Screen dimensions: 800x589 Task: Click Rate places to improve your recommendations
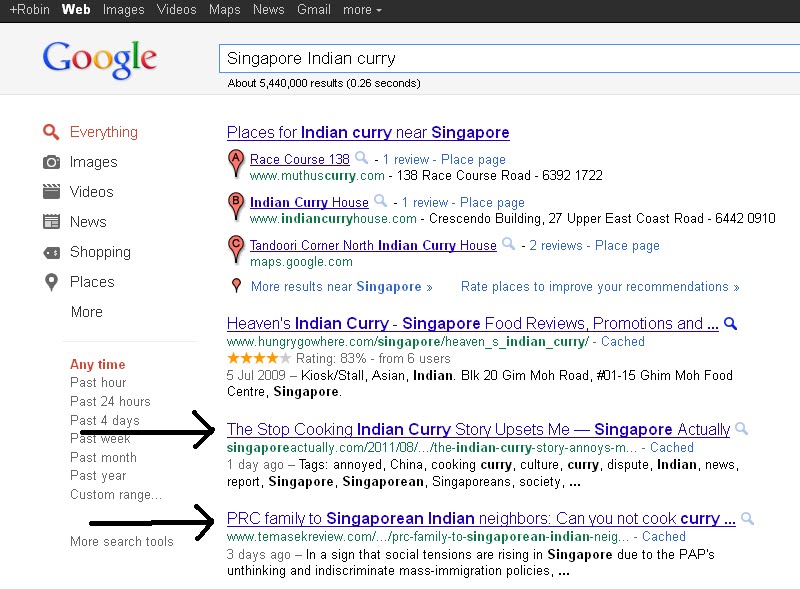point(600,286)
